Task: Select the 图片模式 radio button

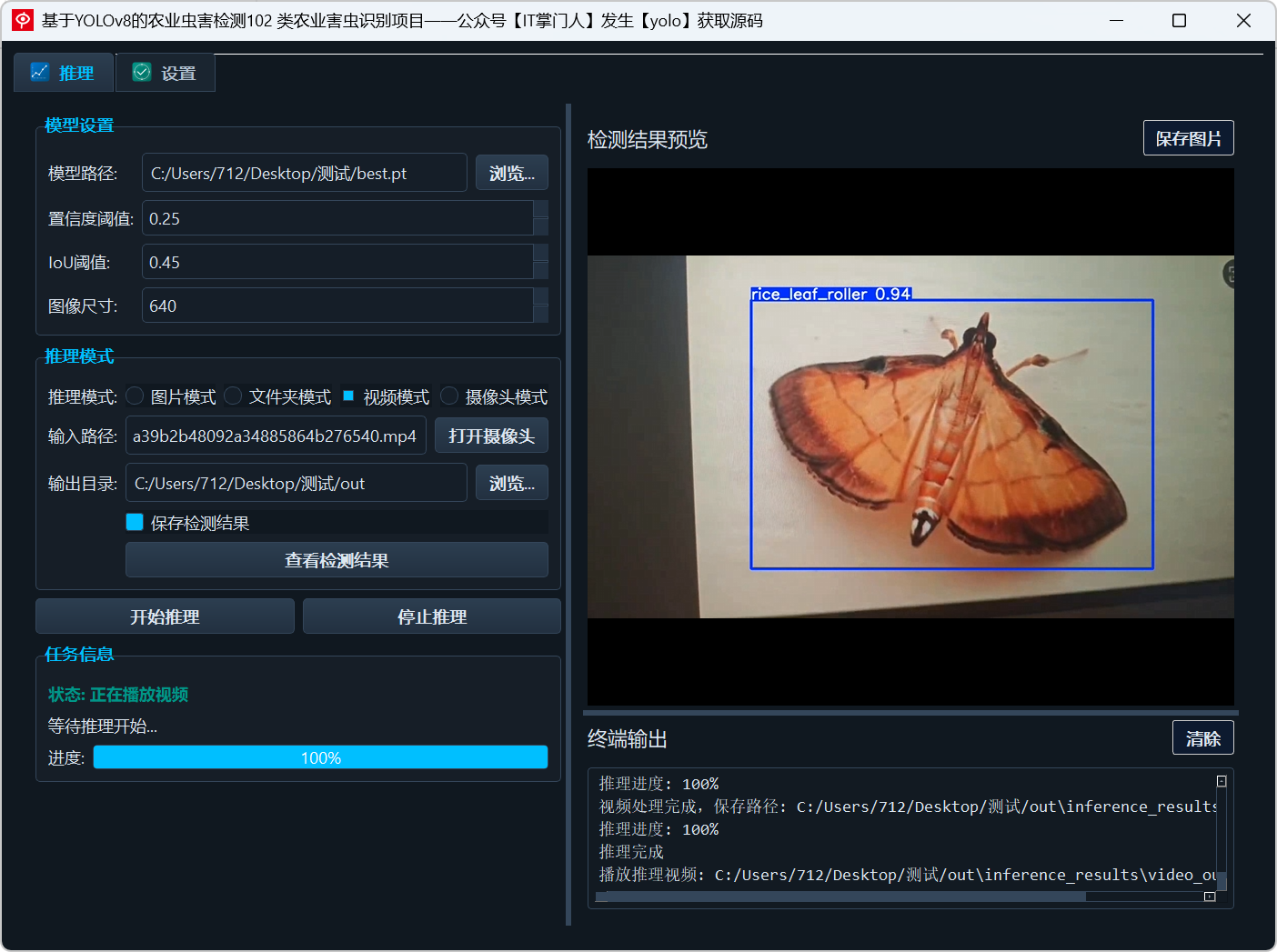Action: (135, 396)
